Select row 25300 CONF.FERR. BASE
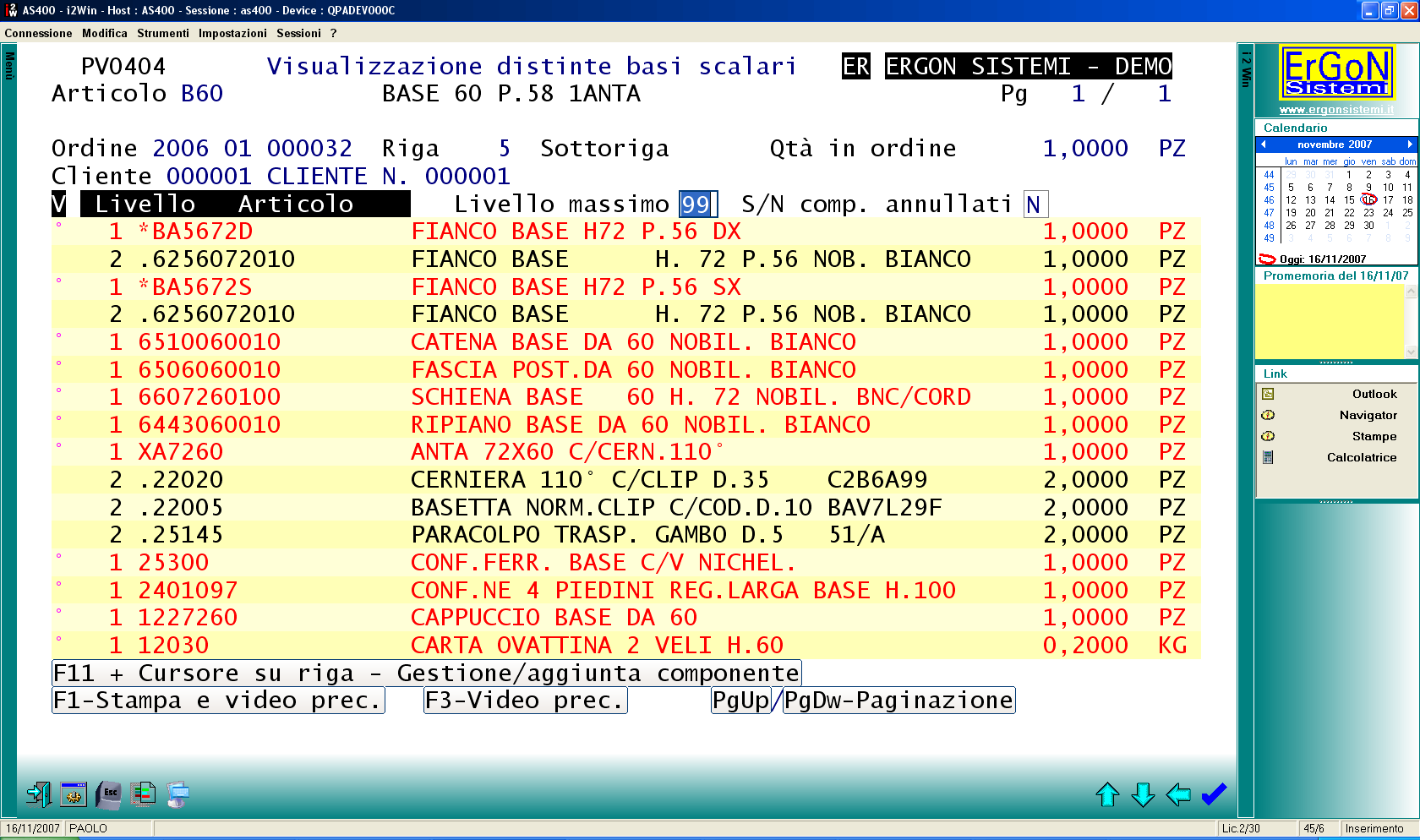This screenshot has width=1420, height=840. click(626, 562)
